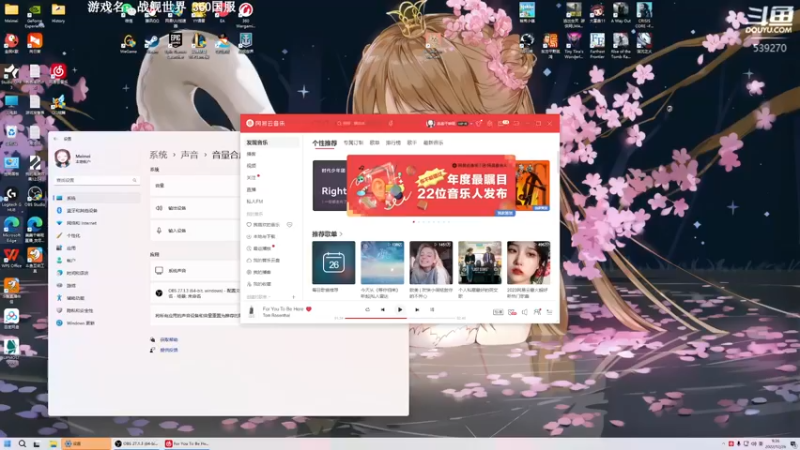
Task: Click first banner carousel dot
Action: click(414, 222)
